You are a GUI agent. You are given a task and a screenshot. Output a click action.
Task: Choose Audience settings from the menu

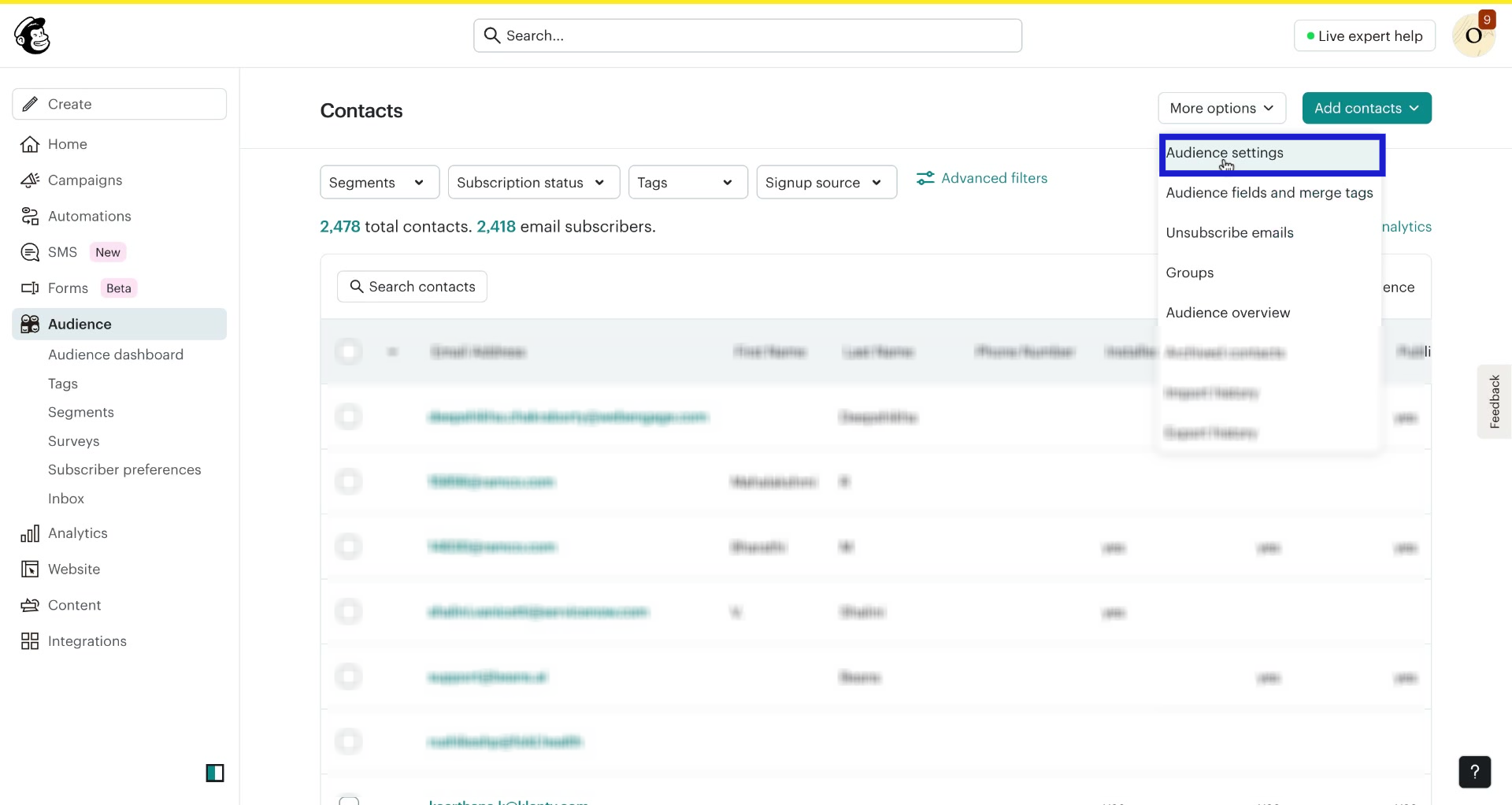coord(1225,153)
